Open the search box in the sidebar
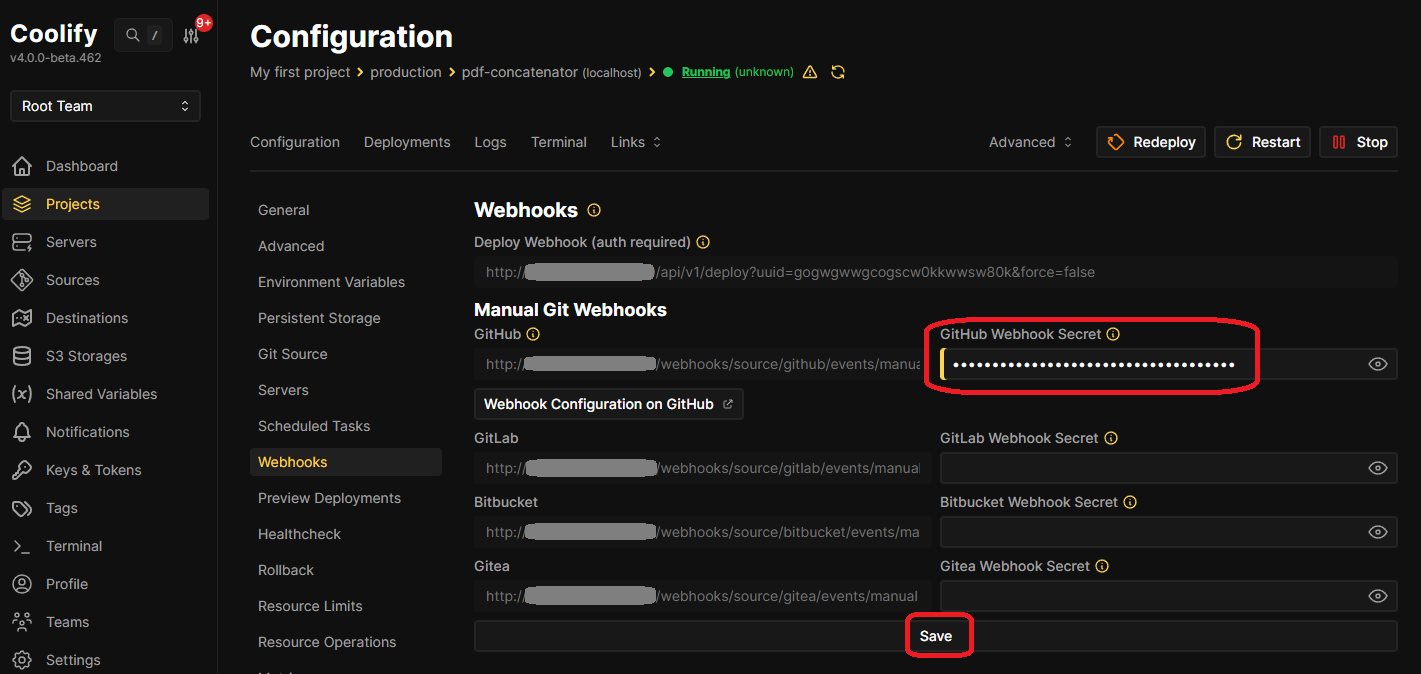Image resolution: width=1421 pixels, height=674 pixels. click(143, 35)
